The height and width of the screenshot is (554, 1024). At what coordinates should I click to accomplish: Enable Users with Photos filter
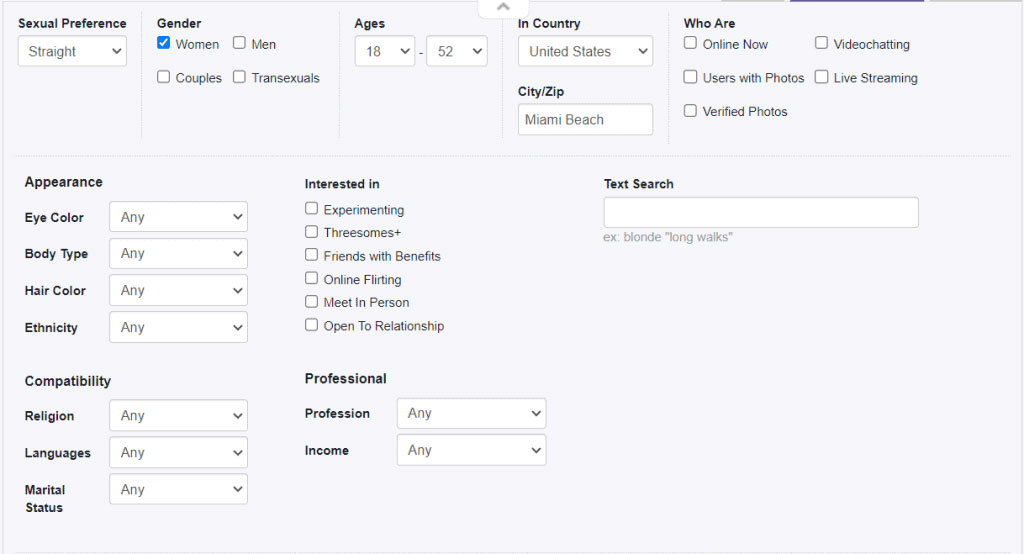coord(691,77)
